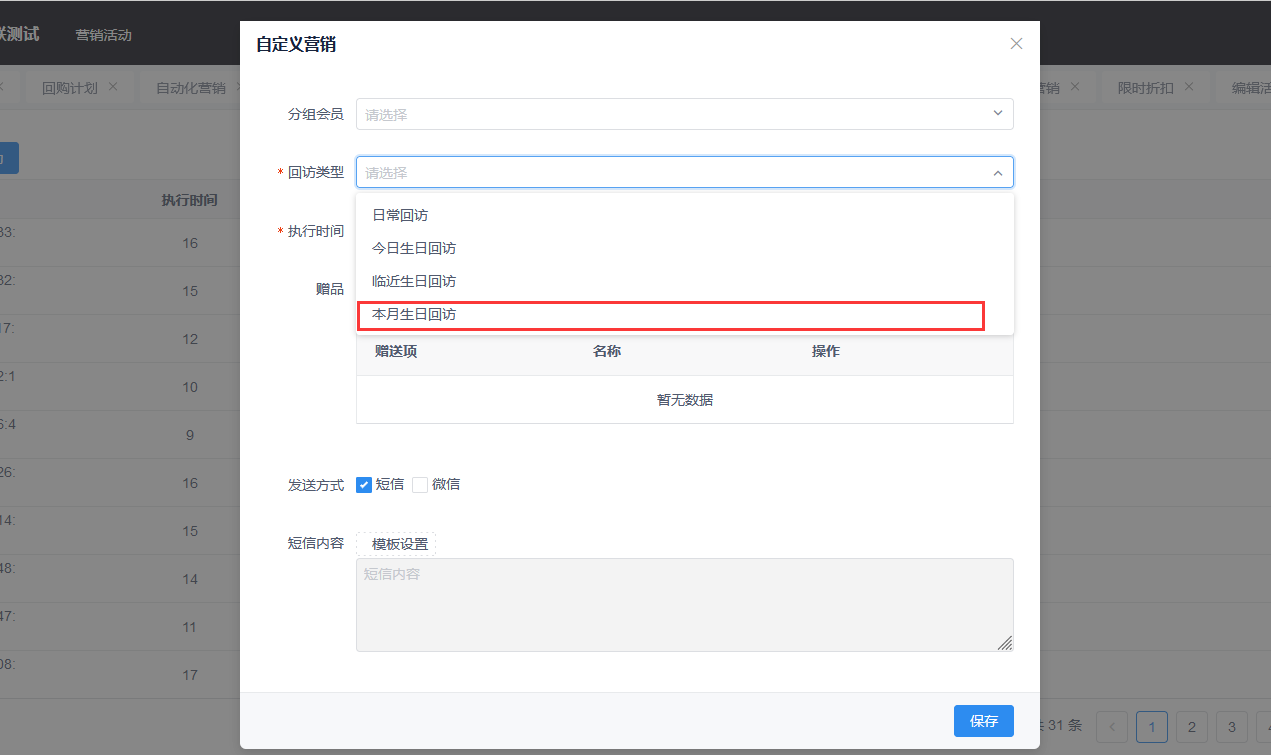Go to page 3 of the list
Screen dimensions: 1271x755
(x=1231, y=727)
